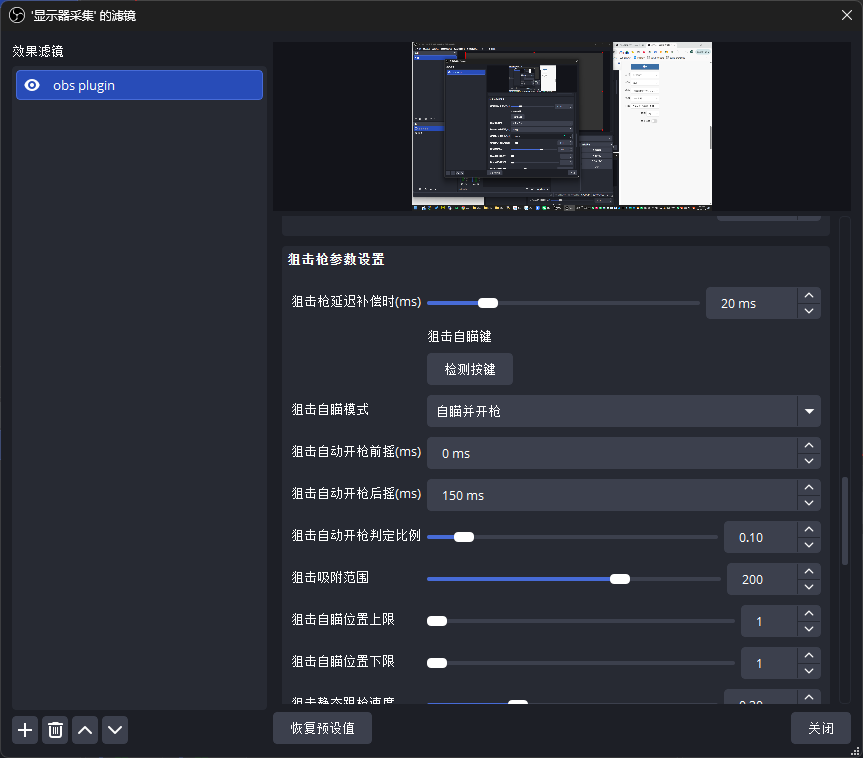Click the 狙击自瞄位置上限 slider handle
863x758 pixels.
point(437,621)
